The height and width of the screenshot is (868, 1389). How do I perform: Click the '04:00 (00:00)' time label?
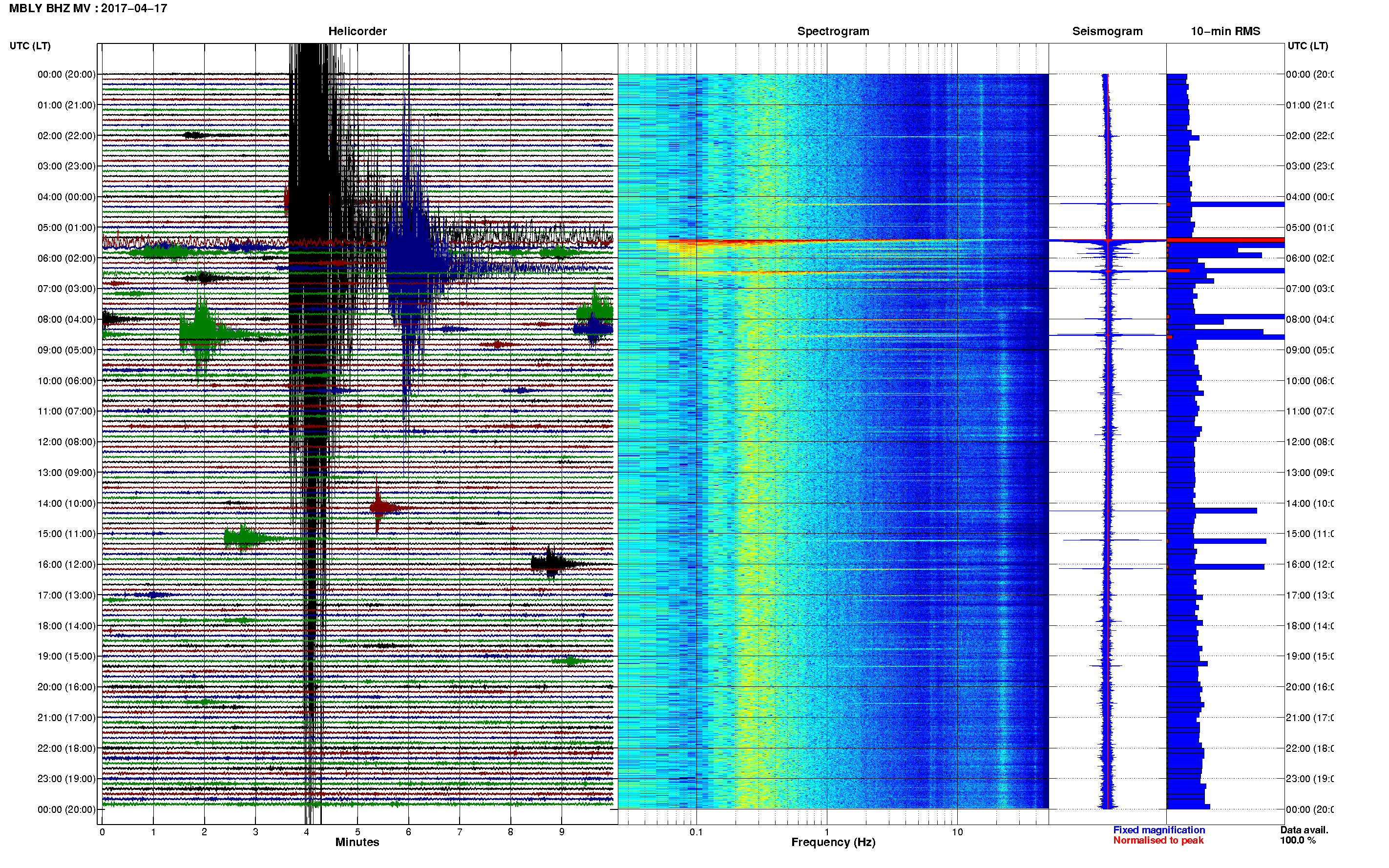click(66, 197)
